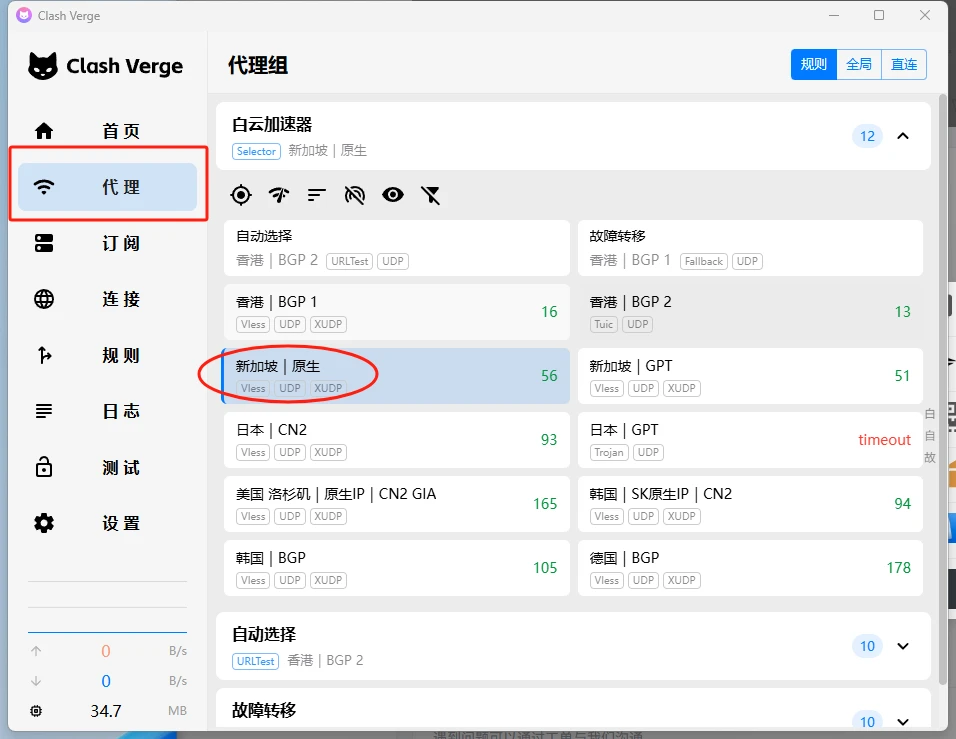Viewport: 956px width, 739px height.
Task: Click the crossed-out signal delay check icon
Action: tap(355, 195)
